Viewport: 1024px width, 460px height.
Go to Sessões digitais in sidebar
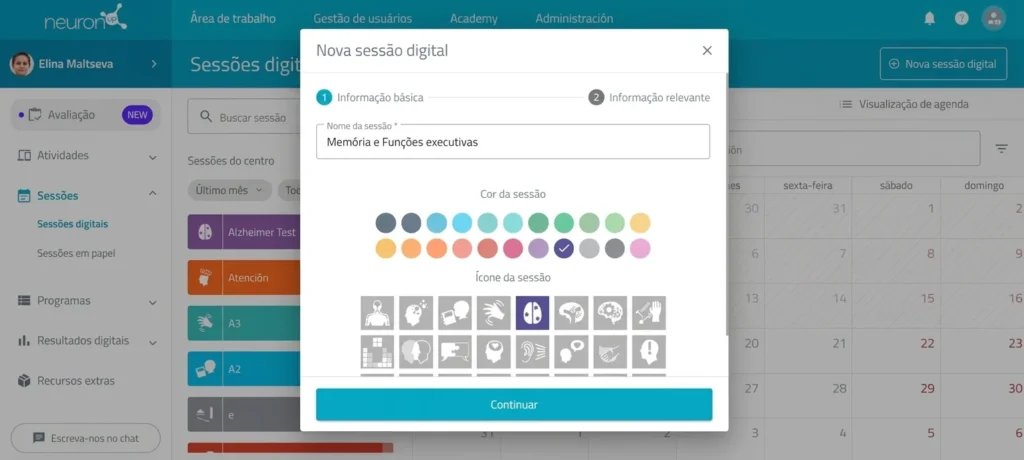click(72, 224)
